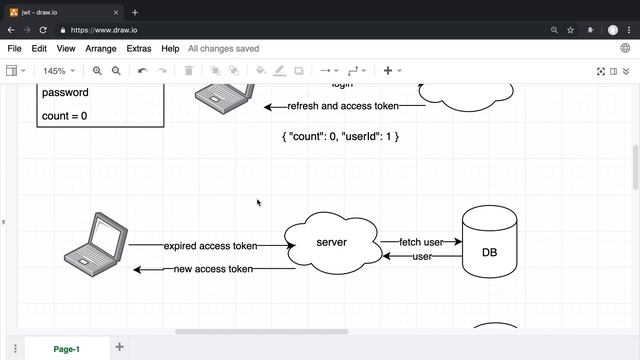Select the lower laptop shape
The height and width of the screenshot is (360, 640).
click(x=96, y=244)
